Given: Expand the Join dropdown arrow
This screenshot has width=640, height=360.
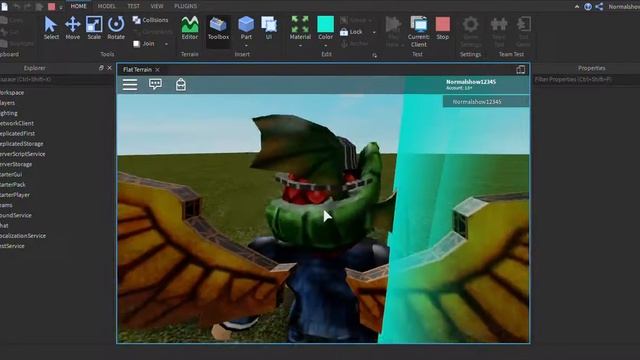Looking at the screenshot, I should pos(166,44).
